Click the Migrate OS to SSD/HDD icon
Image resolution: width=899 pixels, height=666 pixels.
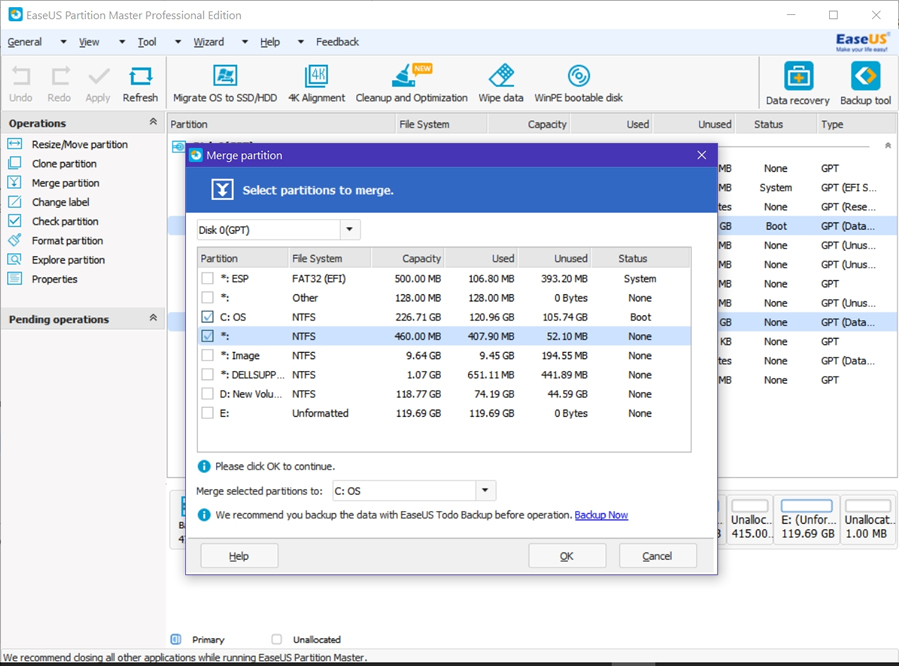225,78
